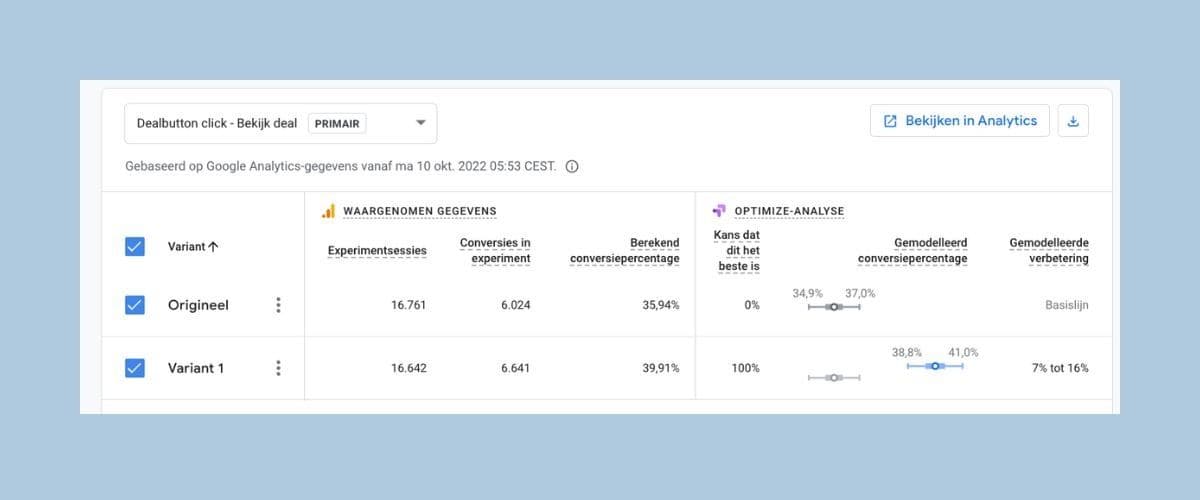Screen dimensions: 1200x500
Task: Click the Bekijken in Analytics button
Action: 960,121
